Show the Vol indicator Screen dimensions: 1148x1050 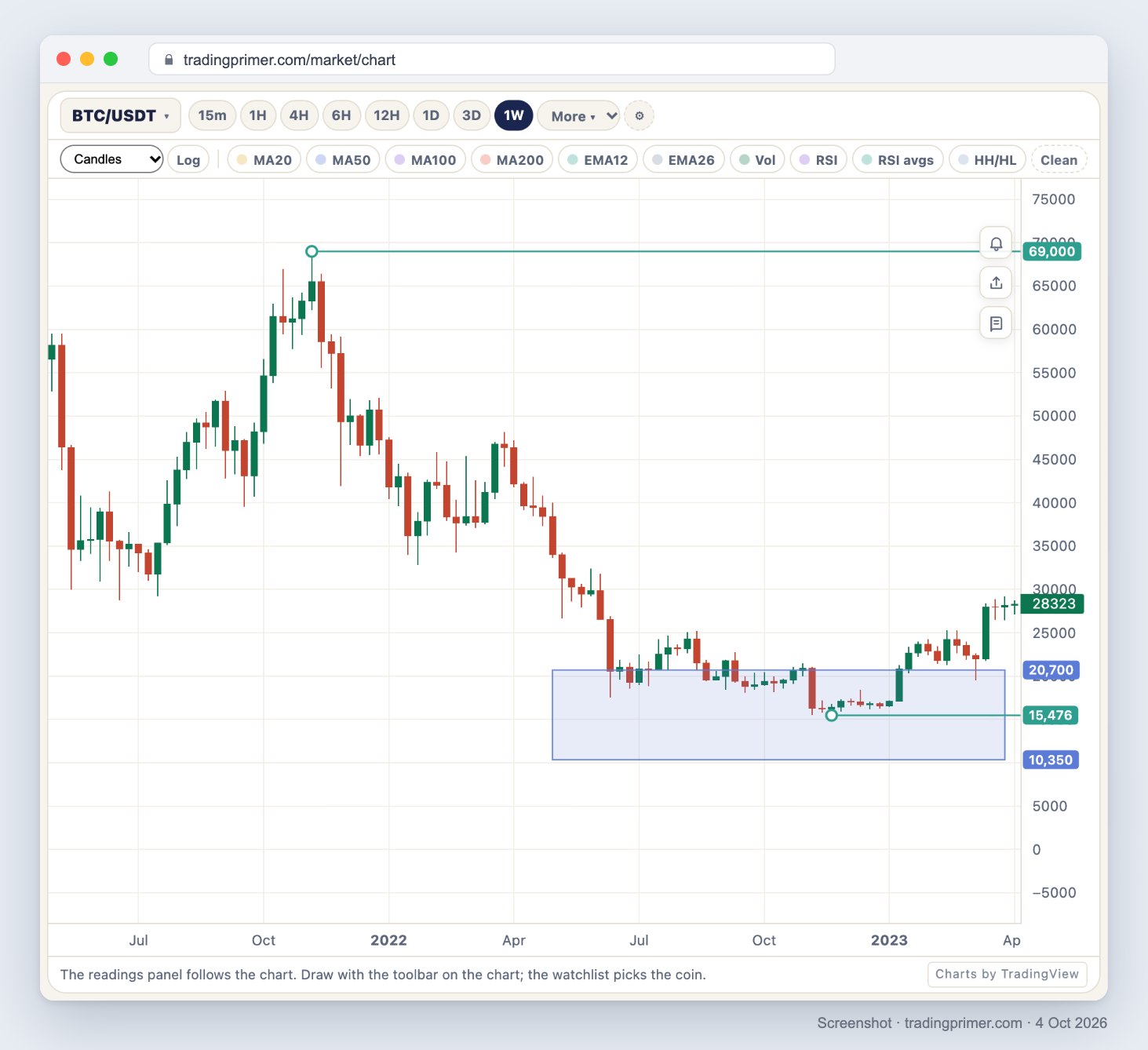click(757, 160)
